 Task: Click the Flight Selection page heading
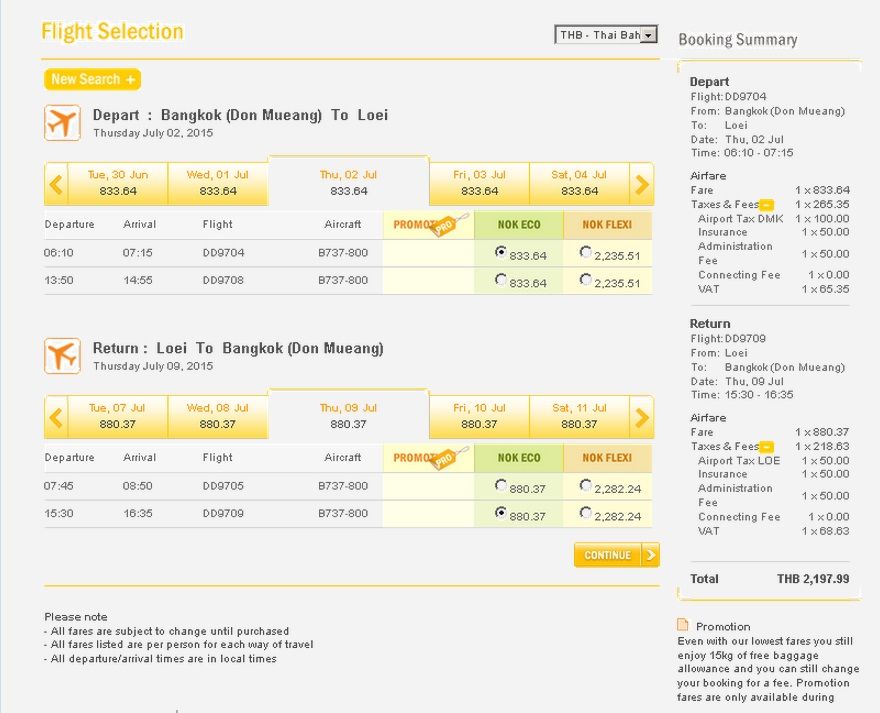[x=112, y=31]
